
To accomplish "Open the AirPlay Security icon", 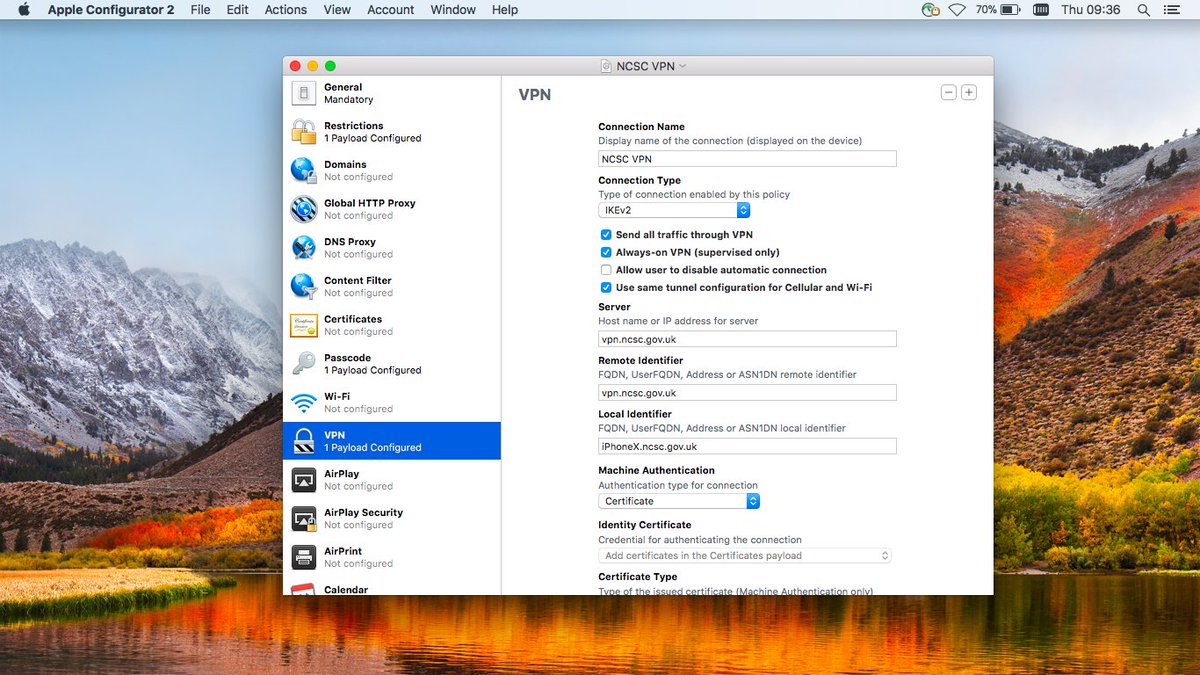I will click(x=304, y=518).
